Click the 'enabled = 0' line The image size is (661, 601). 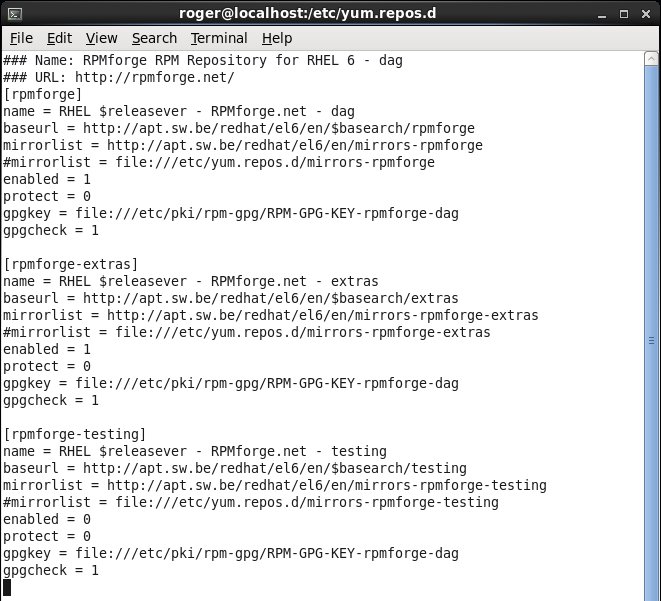pos(47,519)
